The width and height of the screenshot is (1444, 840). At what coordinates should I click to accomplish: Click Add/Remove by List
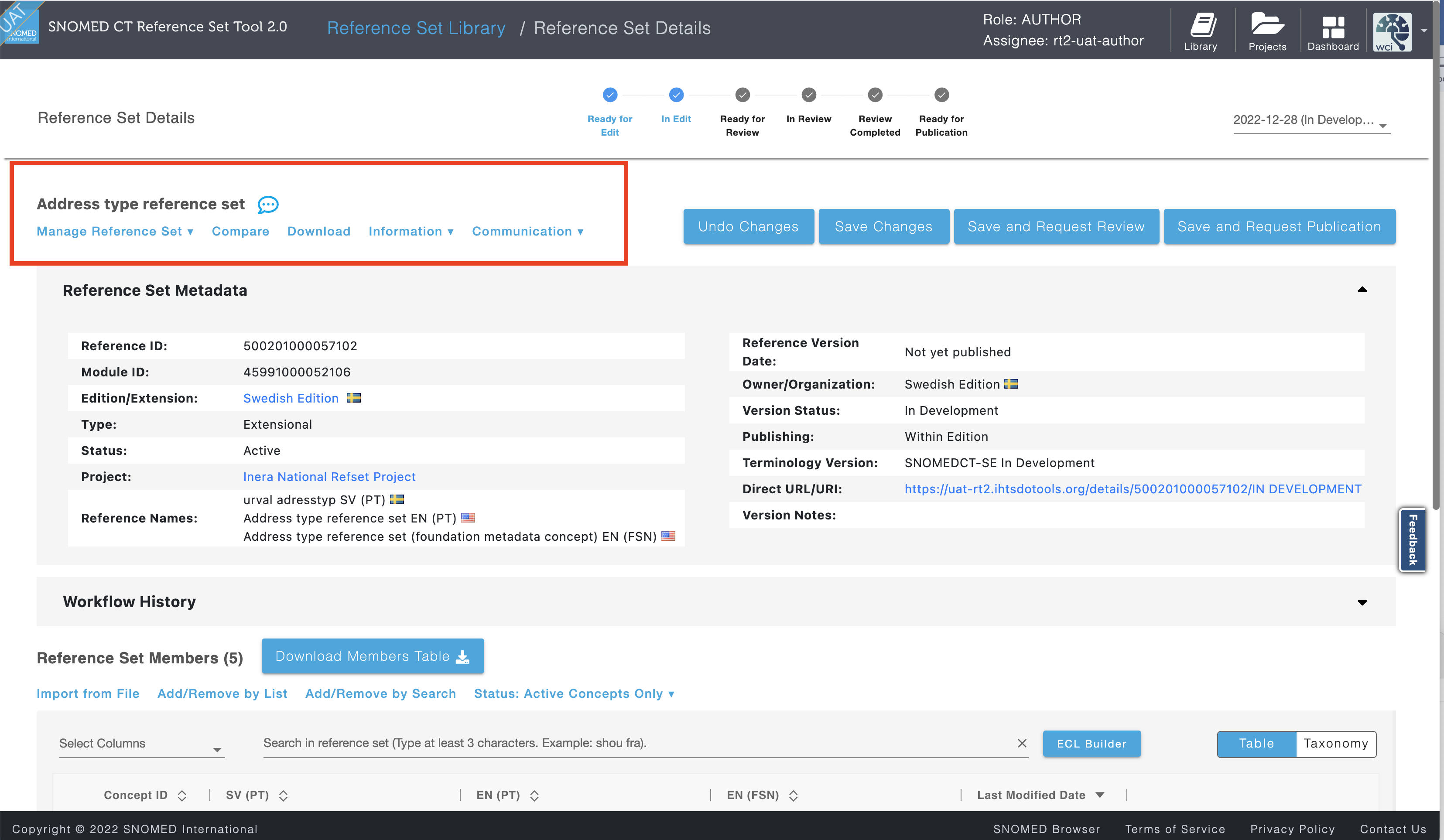222,694
